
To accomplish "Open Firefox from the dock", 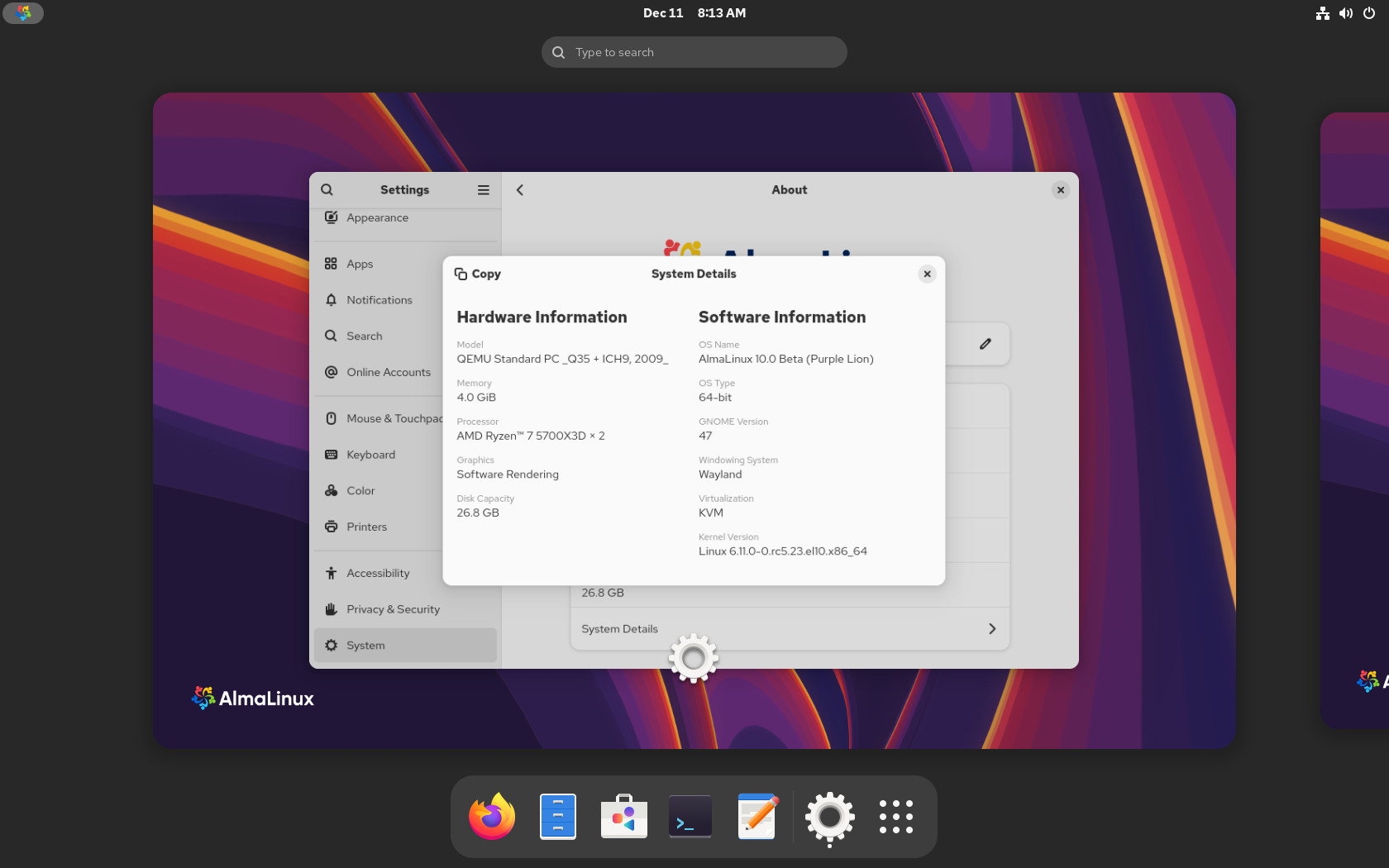I will [492, 817].
